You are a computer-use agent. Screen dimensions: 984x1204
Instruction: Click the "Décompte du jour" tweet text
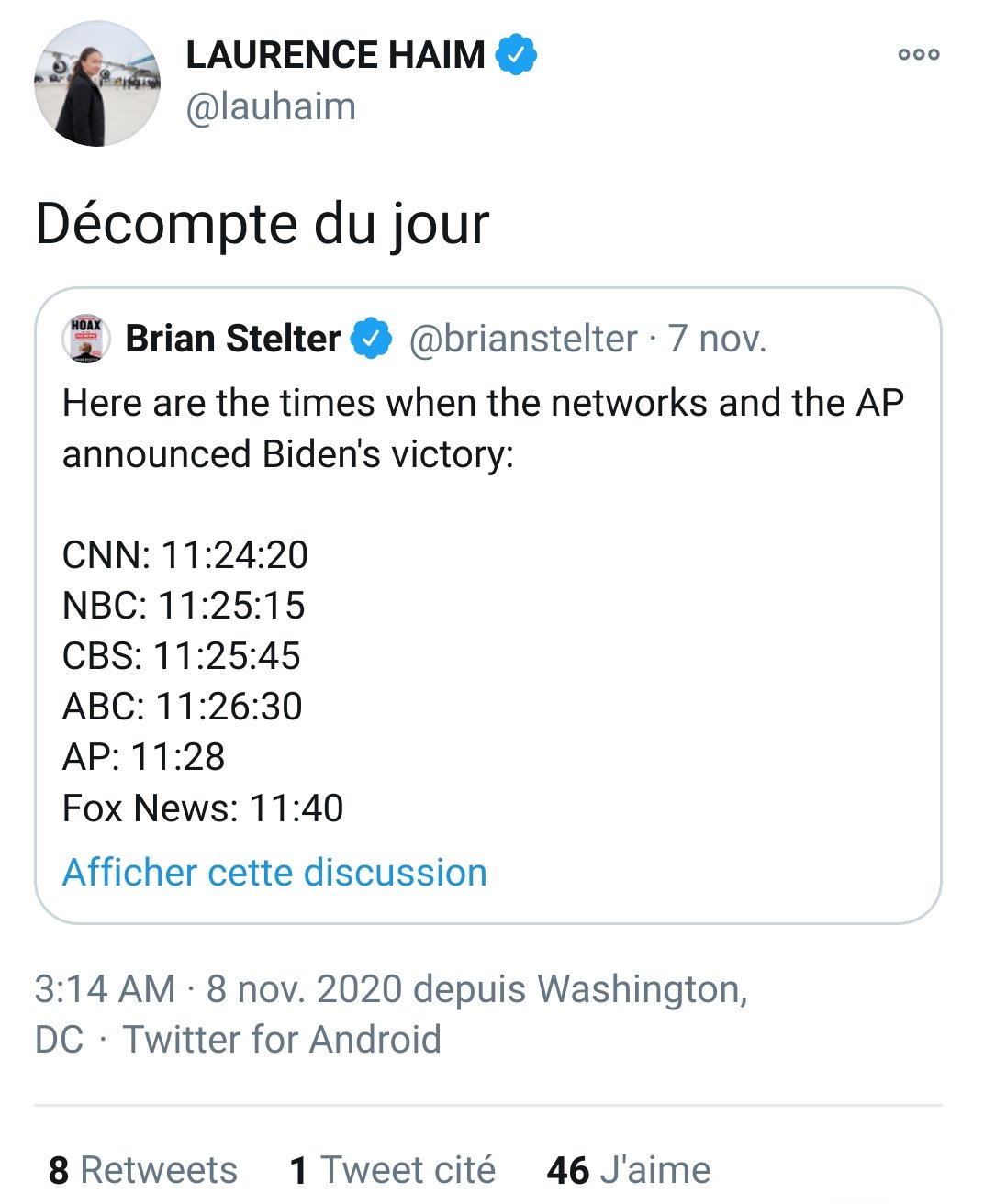[x=262, y=224]
